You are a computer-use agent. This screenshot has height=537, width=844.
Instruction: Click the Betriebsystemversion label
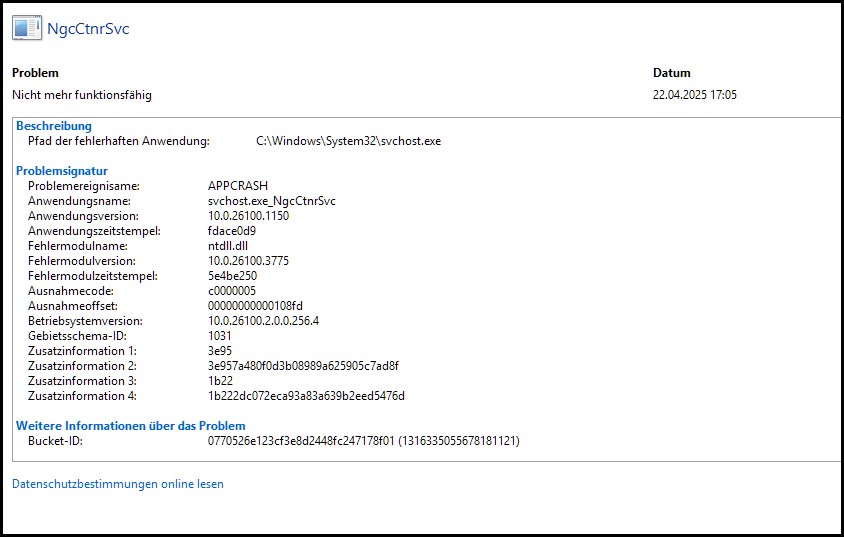click(86, 321)
